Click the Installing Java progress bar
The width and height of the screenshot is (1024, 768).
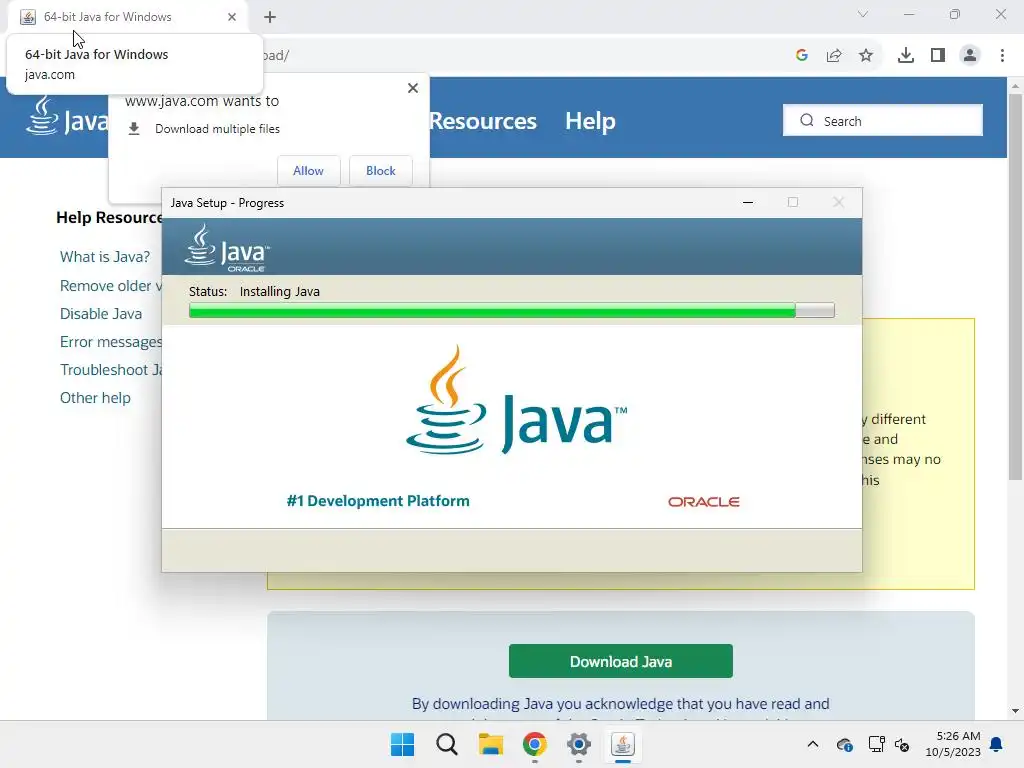point(511,310)
